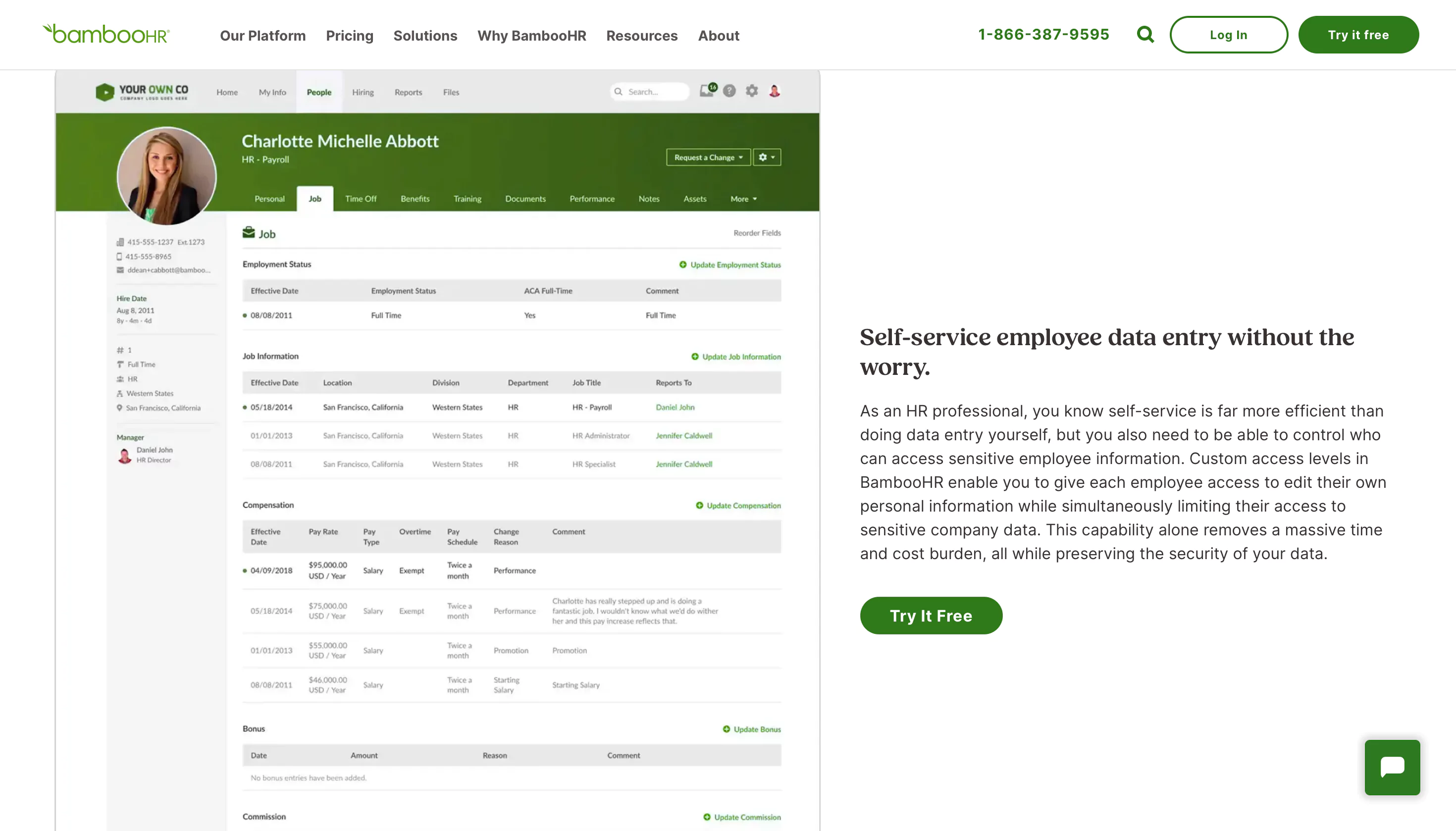This screenshot has height=831, width=1456.
Task: Click Update Compensation link
Action: (743, 506)
